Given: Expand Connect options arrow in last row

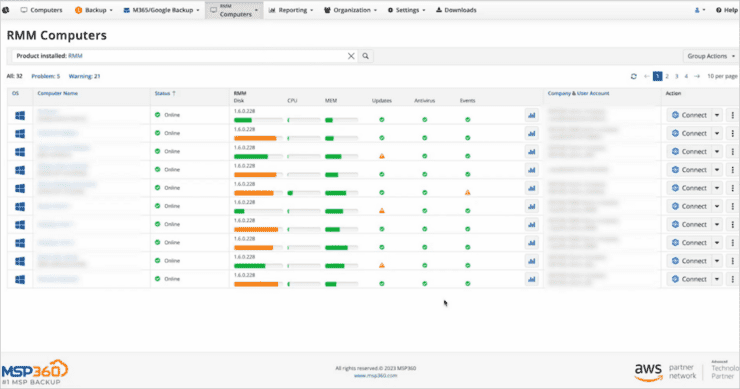Looking at the screenshot, I should (x=717, y=279).
